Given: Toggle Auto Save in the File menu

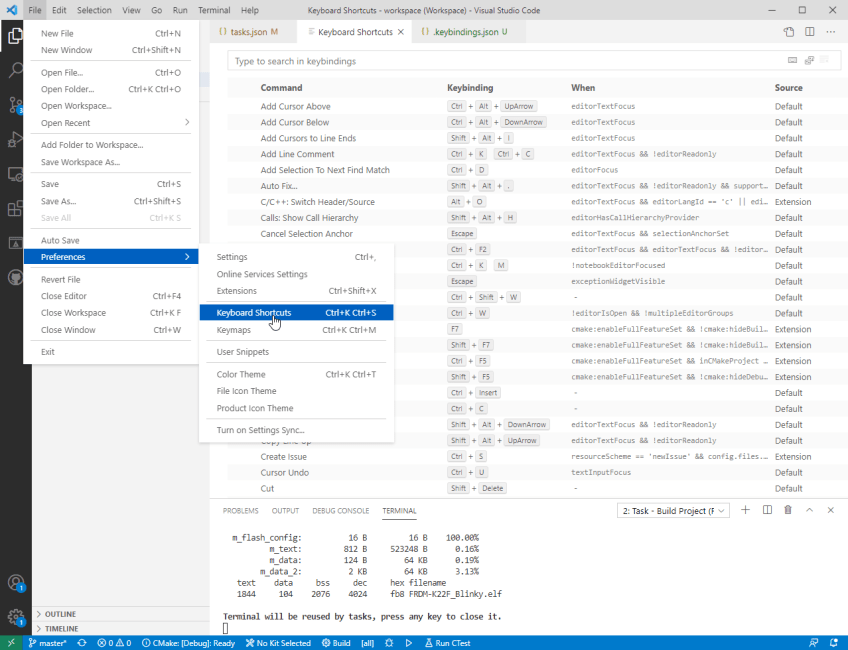Looking at the screenshot, I should tap(60, 240).
